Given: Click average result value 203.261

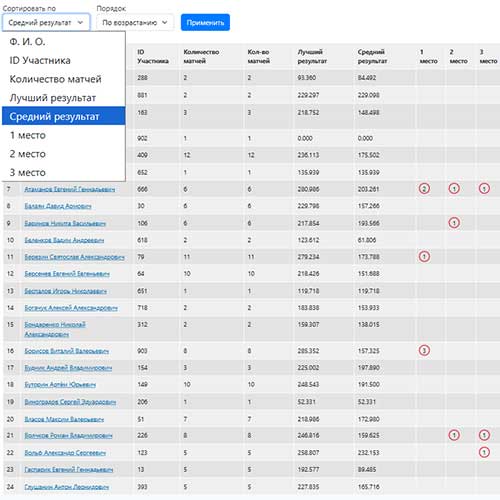Looking at the screenshot, I should tap(368, 189).
